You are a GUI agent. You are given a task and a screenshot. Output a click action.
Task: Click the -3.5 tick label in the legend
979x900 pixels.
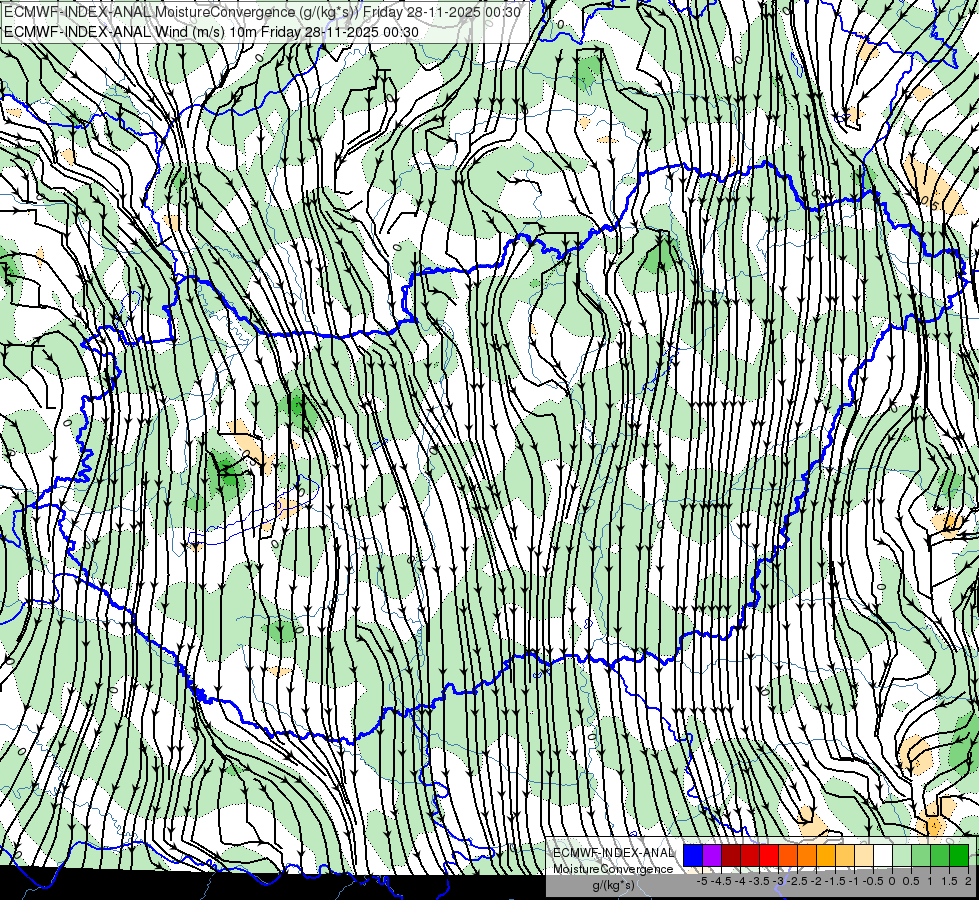point(759,881)
